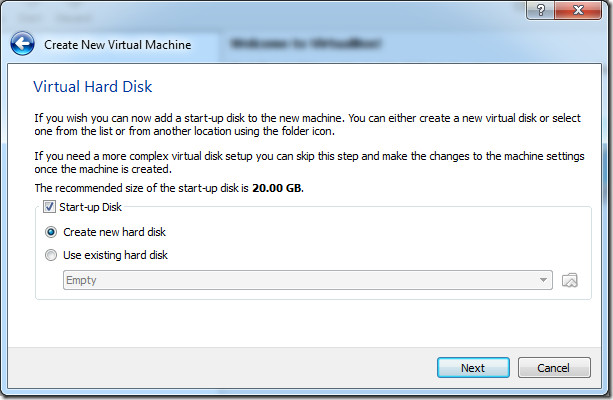Click the bold 20.00 GB recommended size text
The height and width of the screenshot is (400, 613).
(x=277, y=188)
